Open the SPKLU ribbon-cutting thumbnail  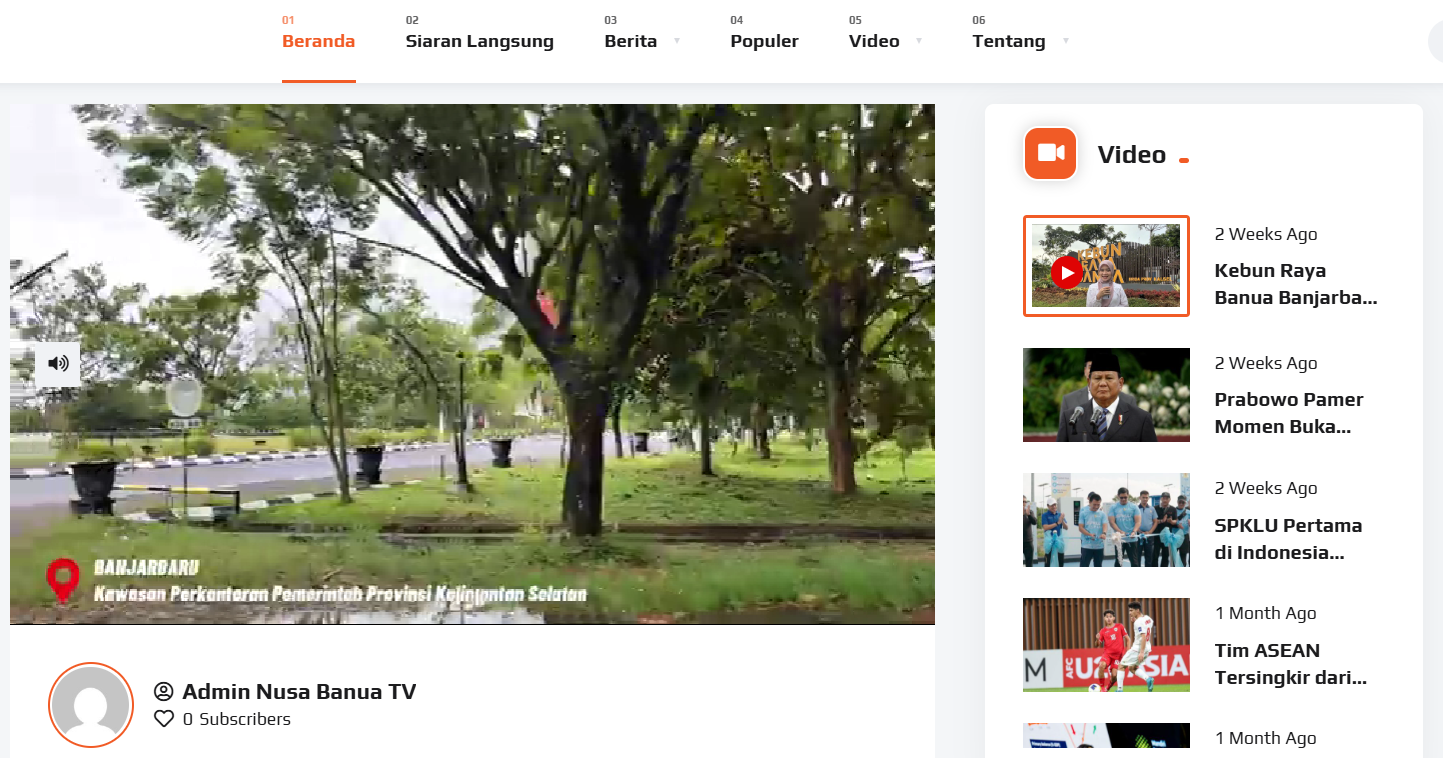pos(1106,520)
